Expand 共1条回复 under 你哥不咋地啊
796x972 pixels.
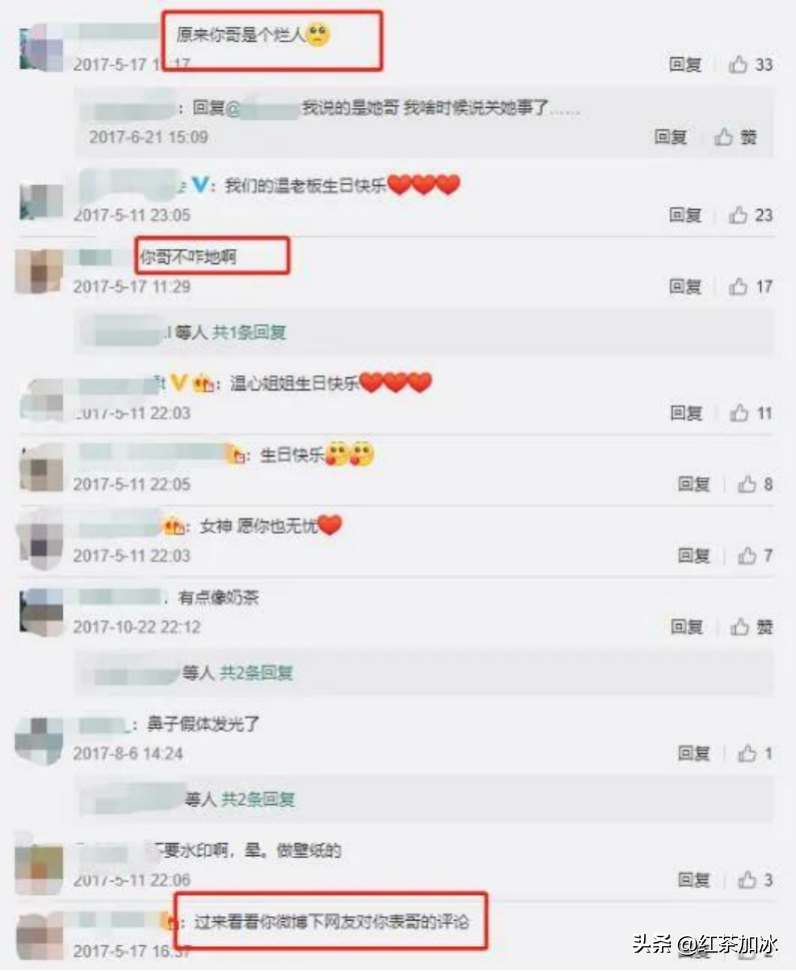click(249, 332)
